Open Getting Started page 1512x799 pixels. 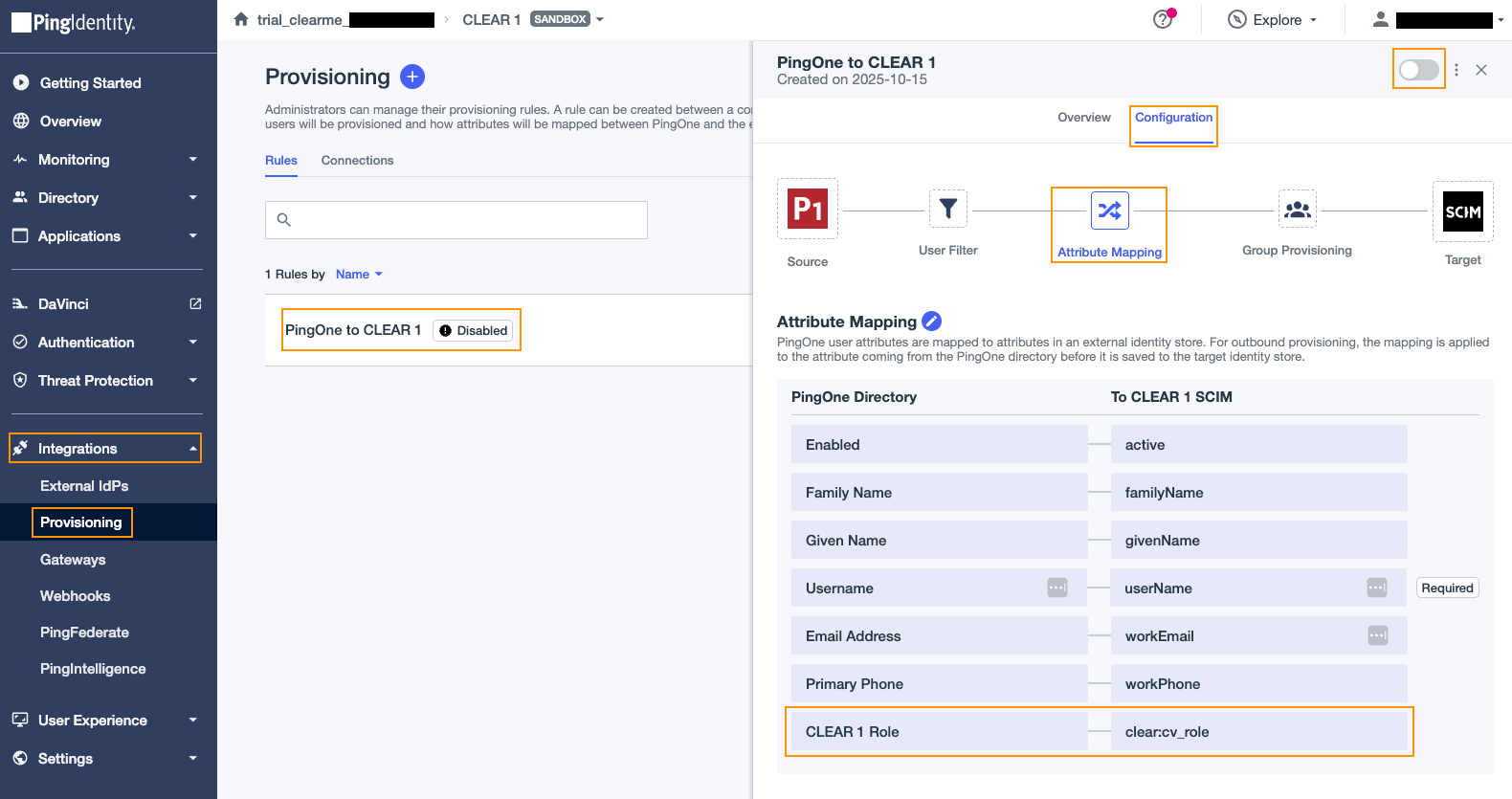pos(90,83)
